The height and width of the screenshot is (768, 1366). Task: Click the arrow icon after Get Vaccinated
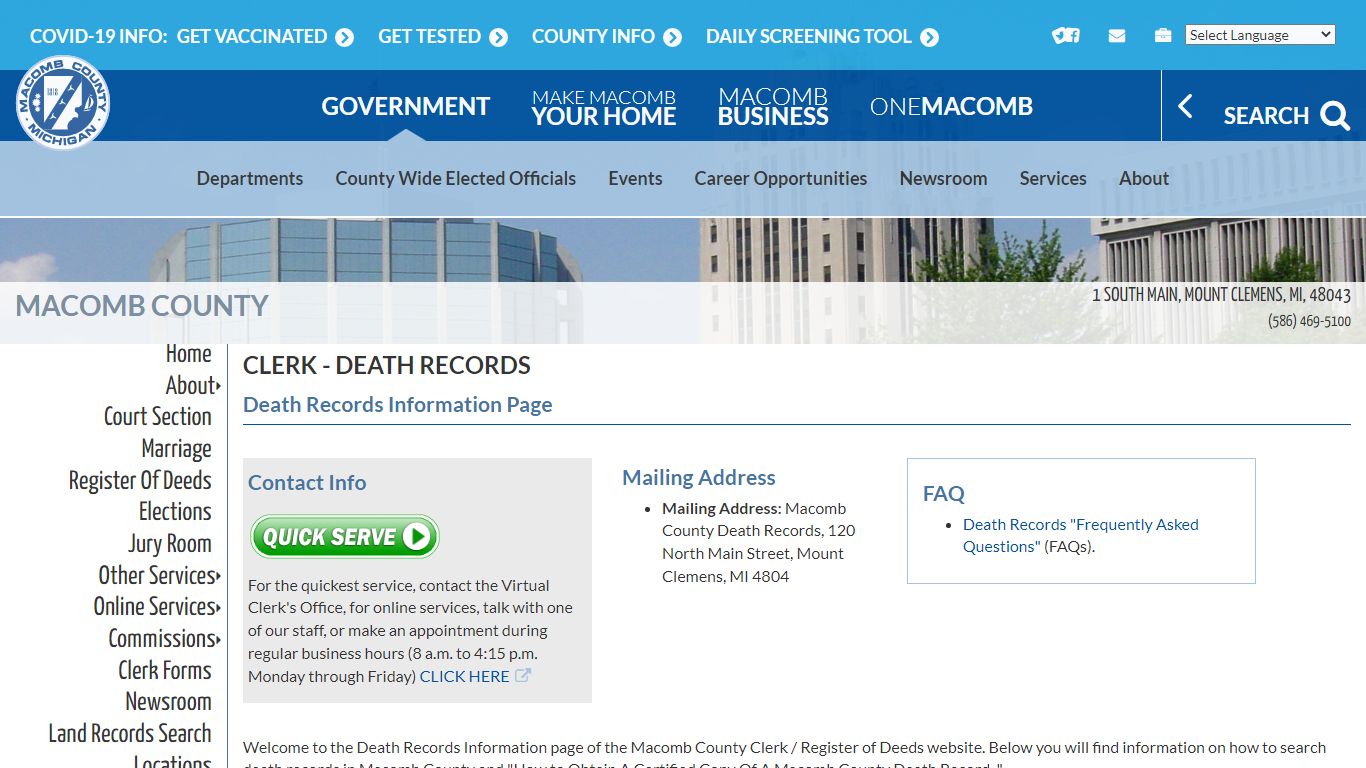344,38
